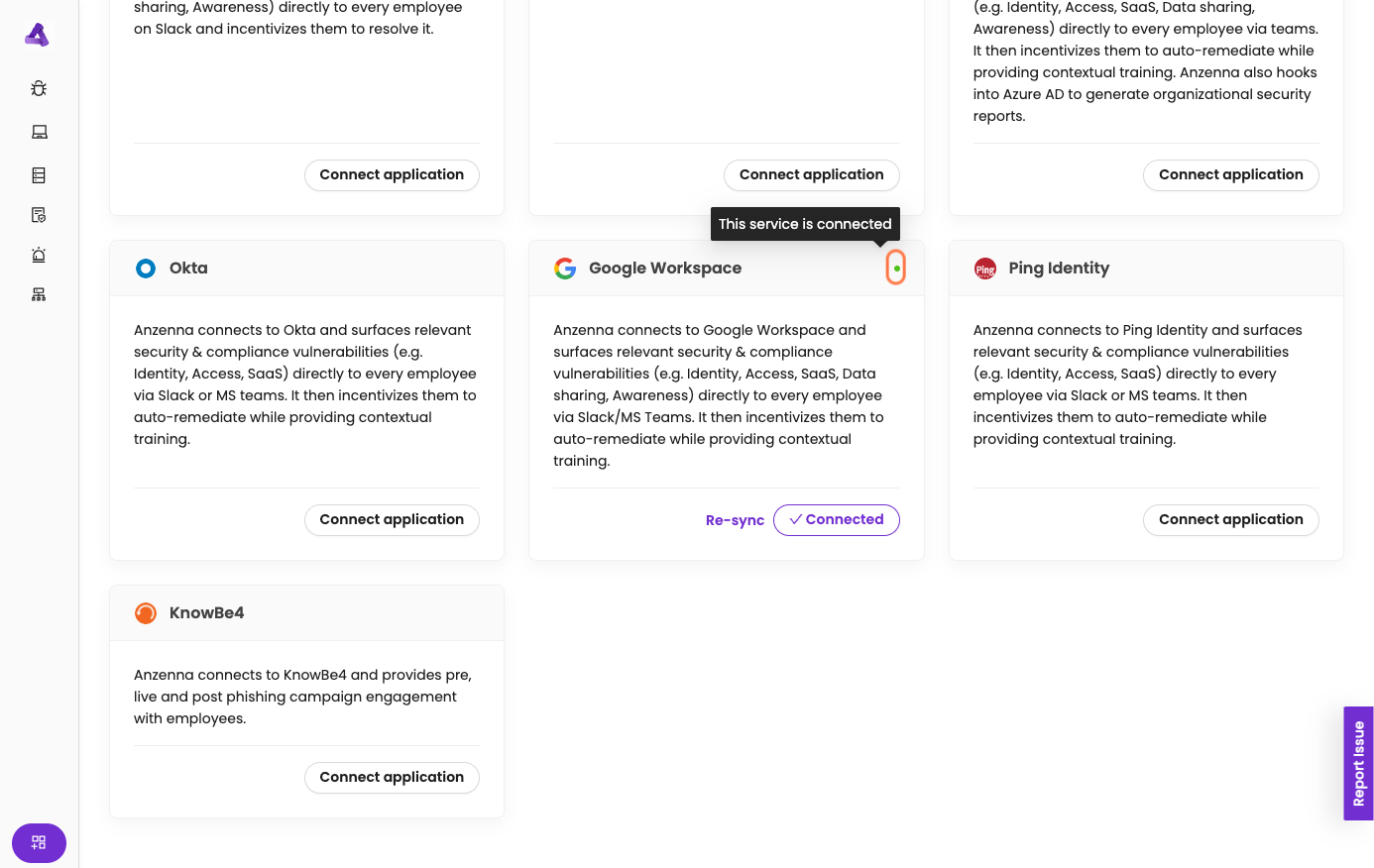Click the Google Workspace card title

(x=665, y=269)
